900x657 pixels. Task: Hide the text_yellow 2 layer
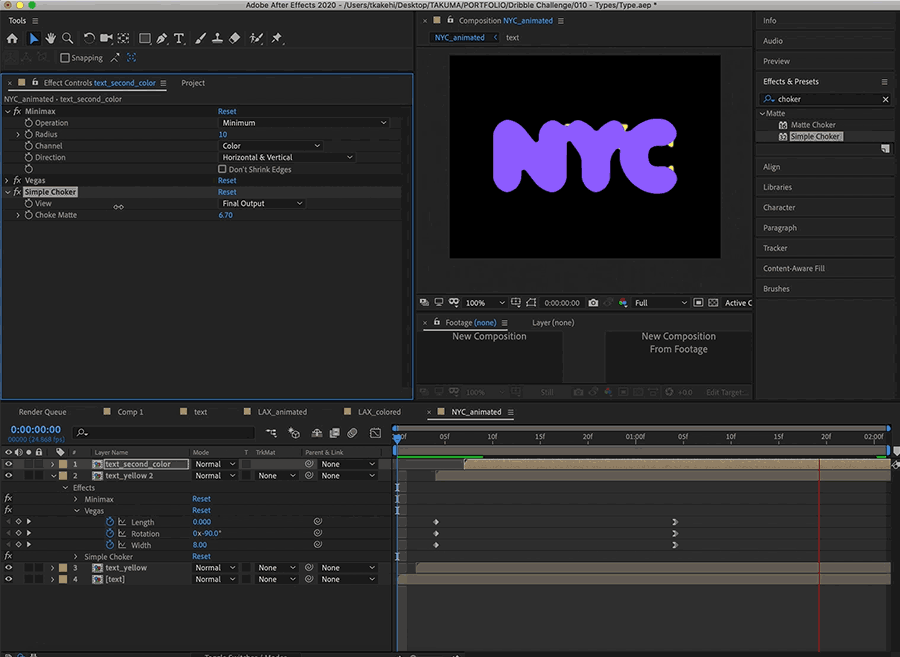(8, 476)
